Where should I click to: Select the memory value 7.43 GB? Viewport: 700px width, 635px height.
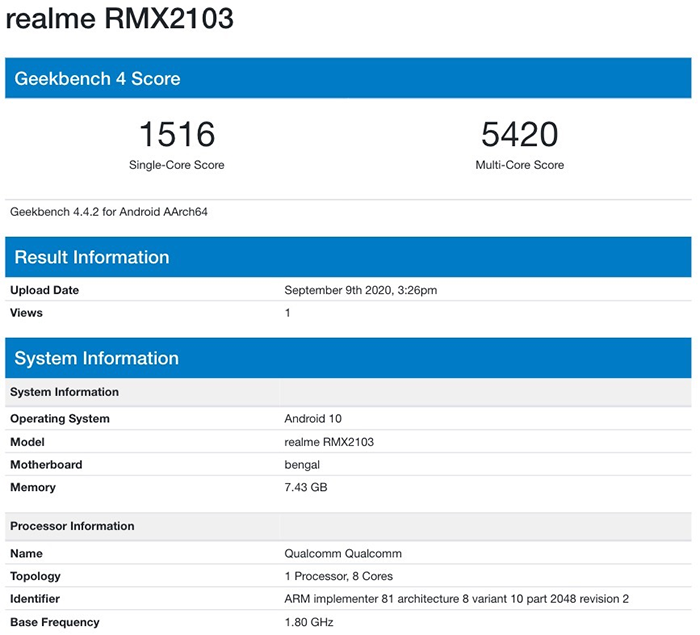[306, 487]
